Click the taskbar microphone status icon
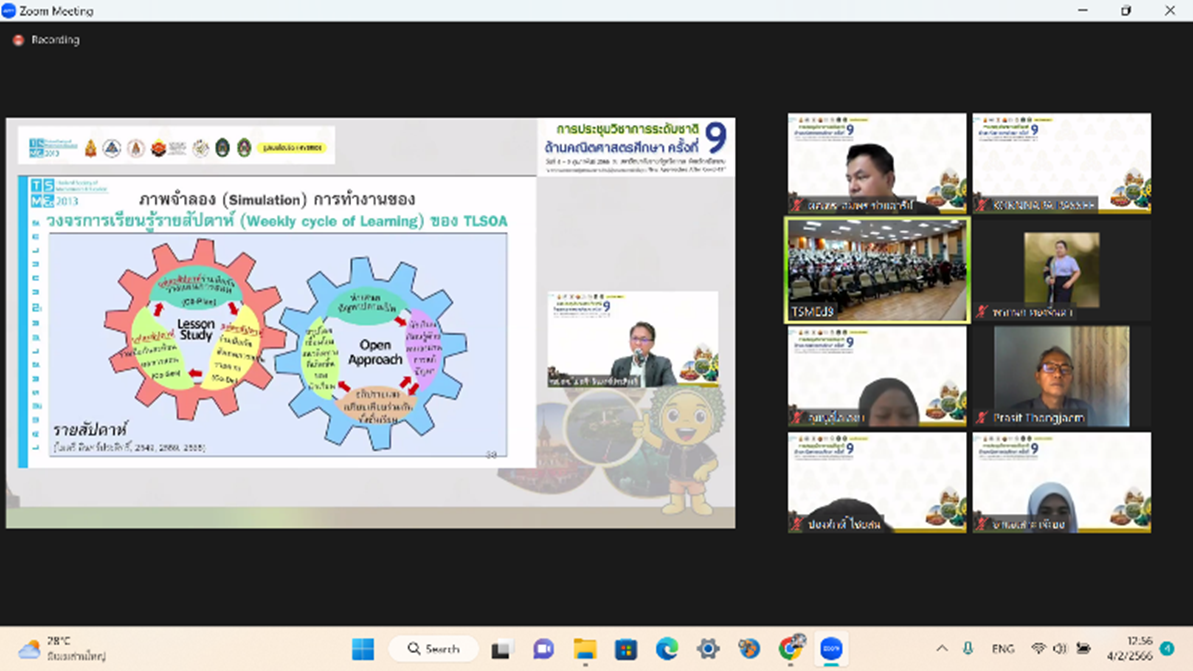Viewport: 1193px width, 671px height. point(967,649)
